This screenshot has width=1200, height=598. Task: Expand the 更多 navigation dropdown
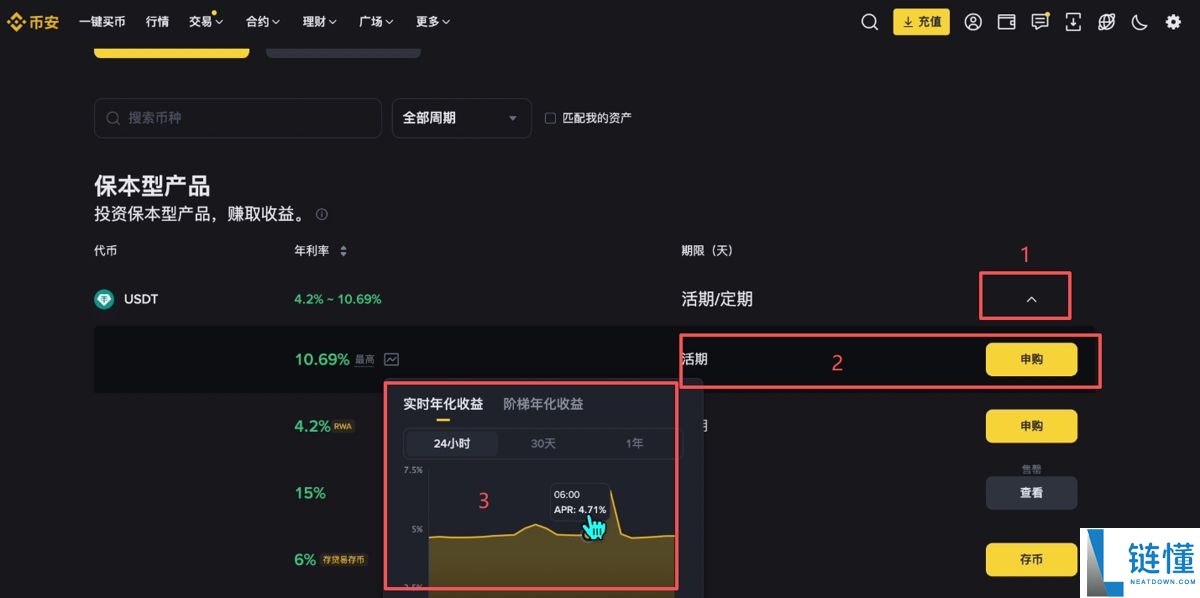pyautogui.click(x=432, y=21)
